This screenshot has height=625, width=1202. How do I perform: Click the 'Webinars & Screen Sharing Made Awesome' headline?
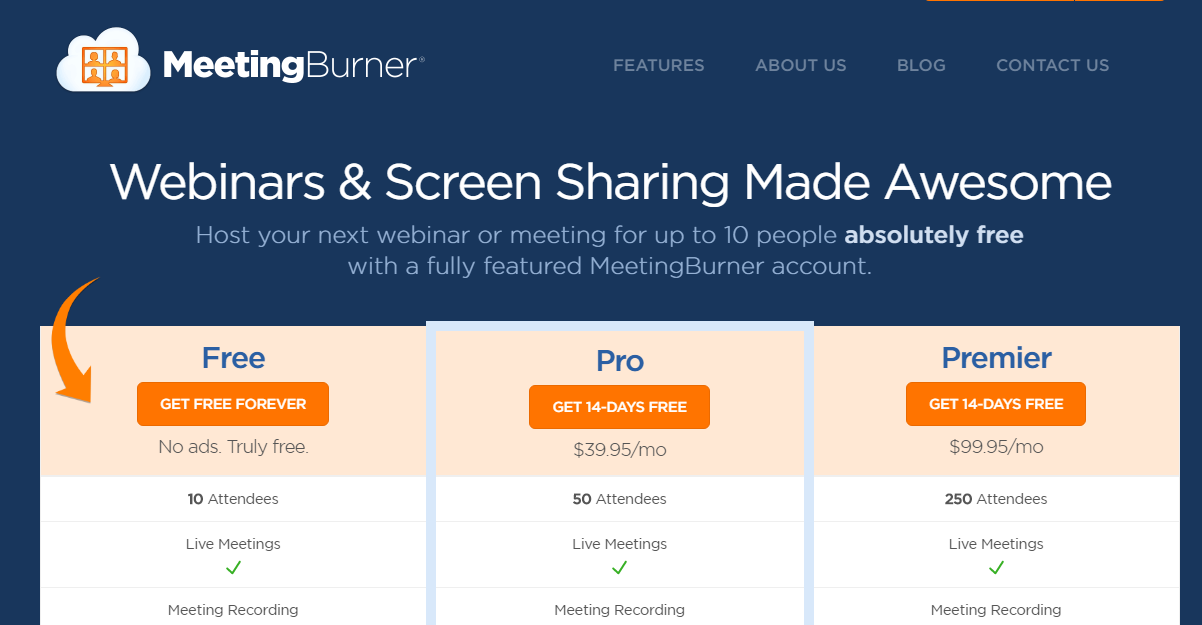pos(610,183)
